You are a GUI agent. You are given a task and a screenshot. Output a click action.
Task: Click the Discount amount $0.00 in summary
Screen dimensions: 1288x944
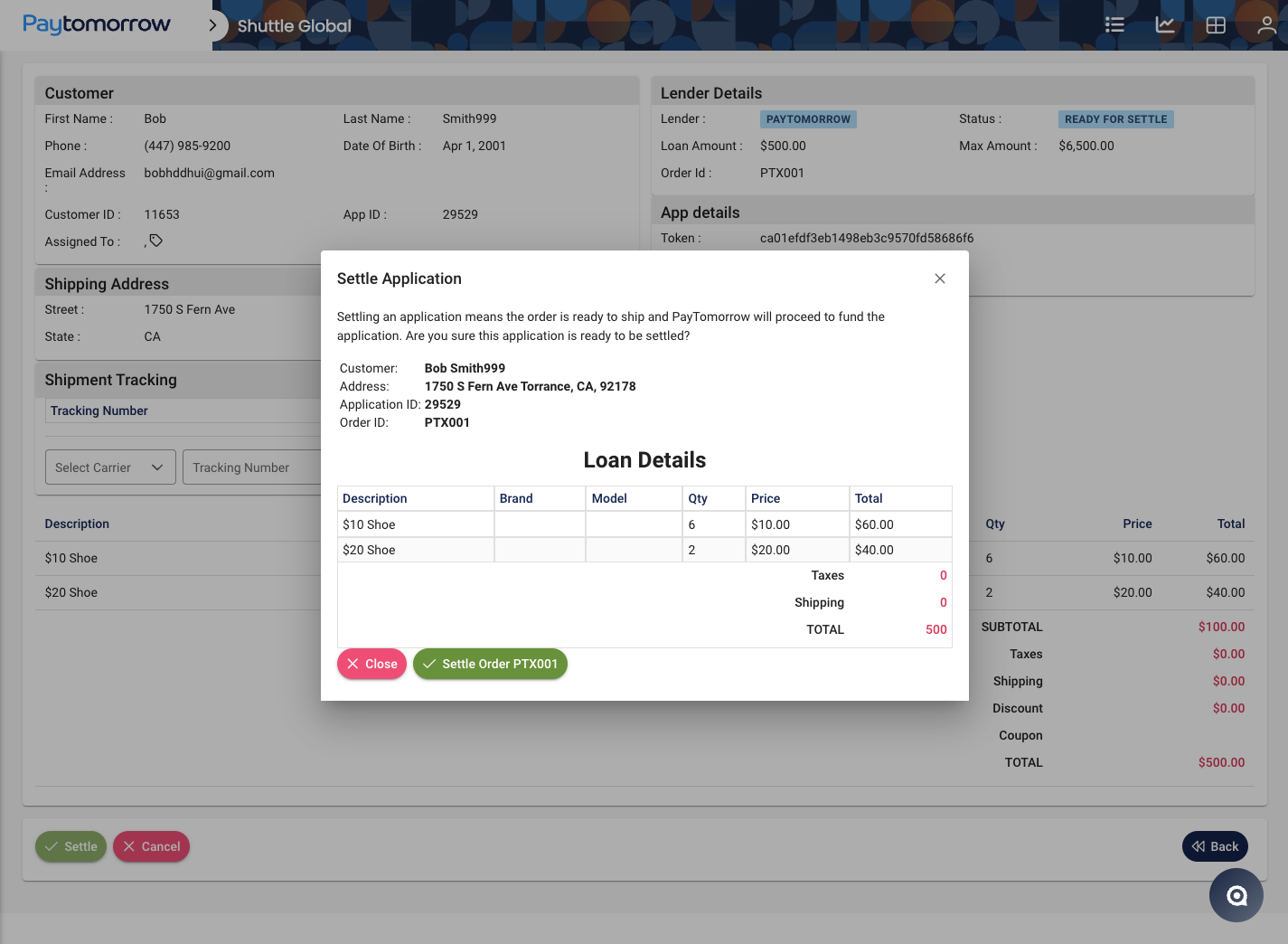1229,708
